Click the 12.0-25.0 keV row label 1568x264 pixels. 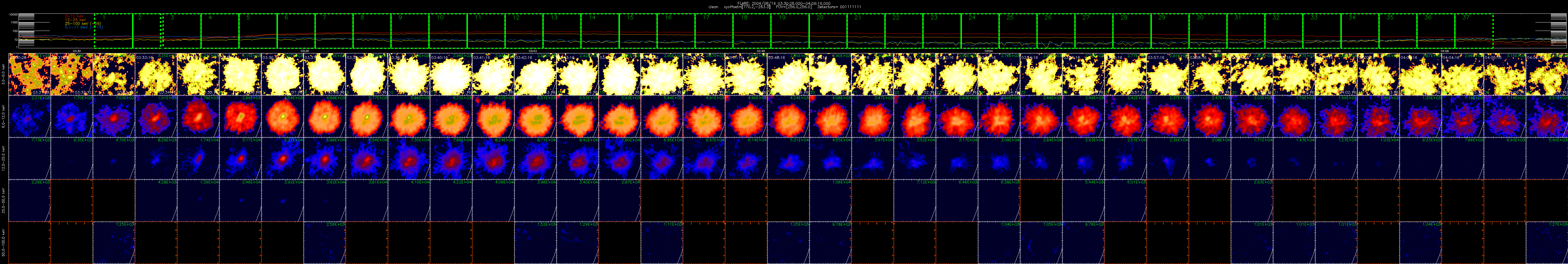click(x=4, y=159)
